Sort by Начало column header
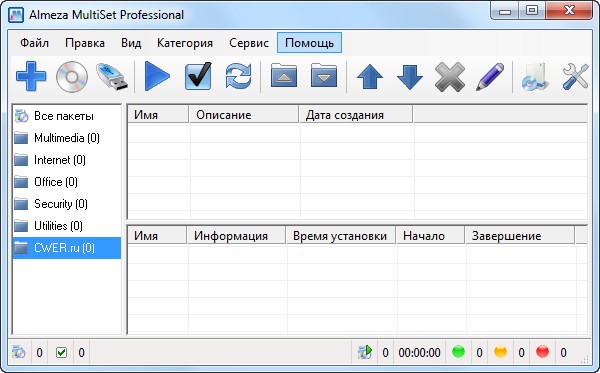This screenshot has height=373, width=600. click(x=430, y=236)
